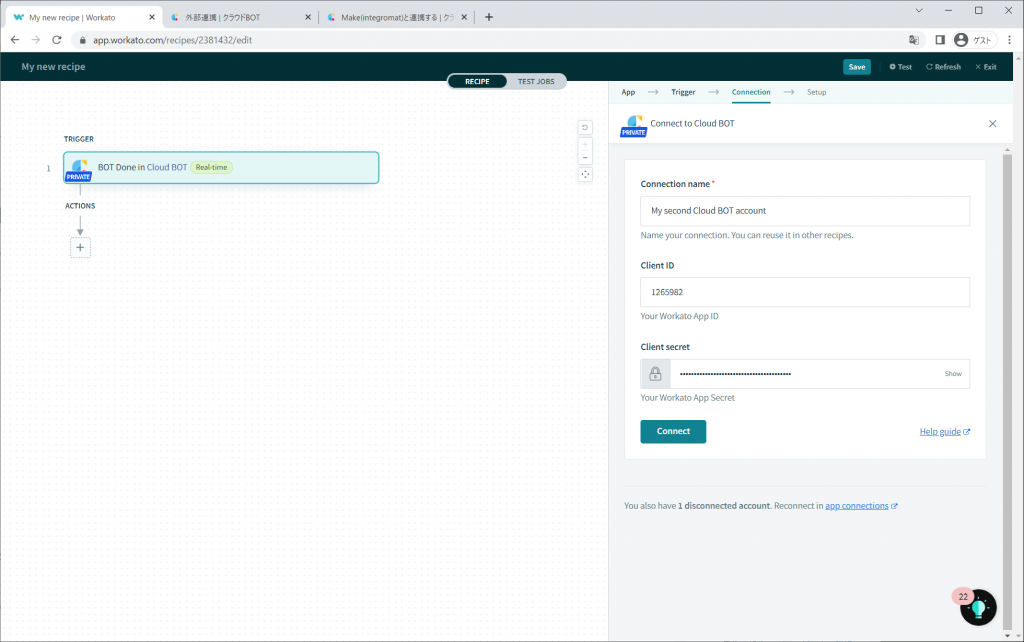Close the My new recipe browser tab

(152, 18)
